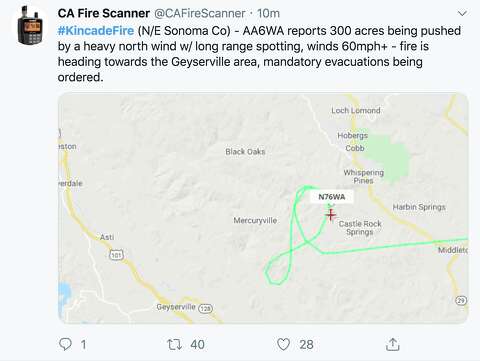Click the CA Fire Scanner profile avatar
Viewport: 480px width, 361px height.
click(x=30, y=26)
